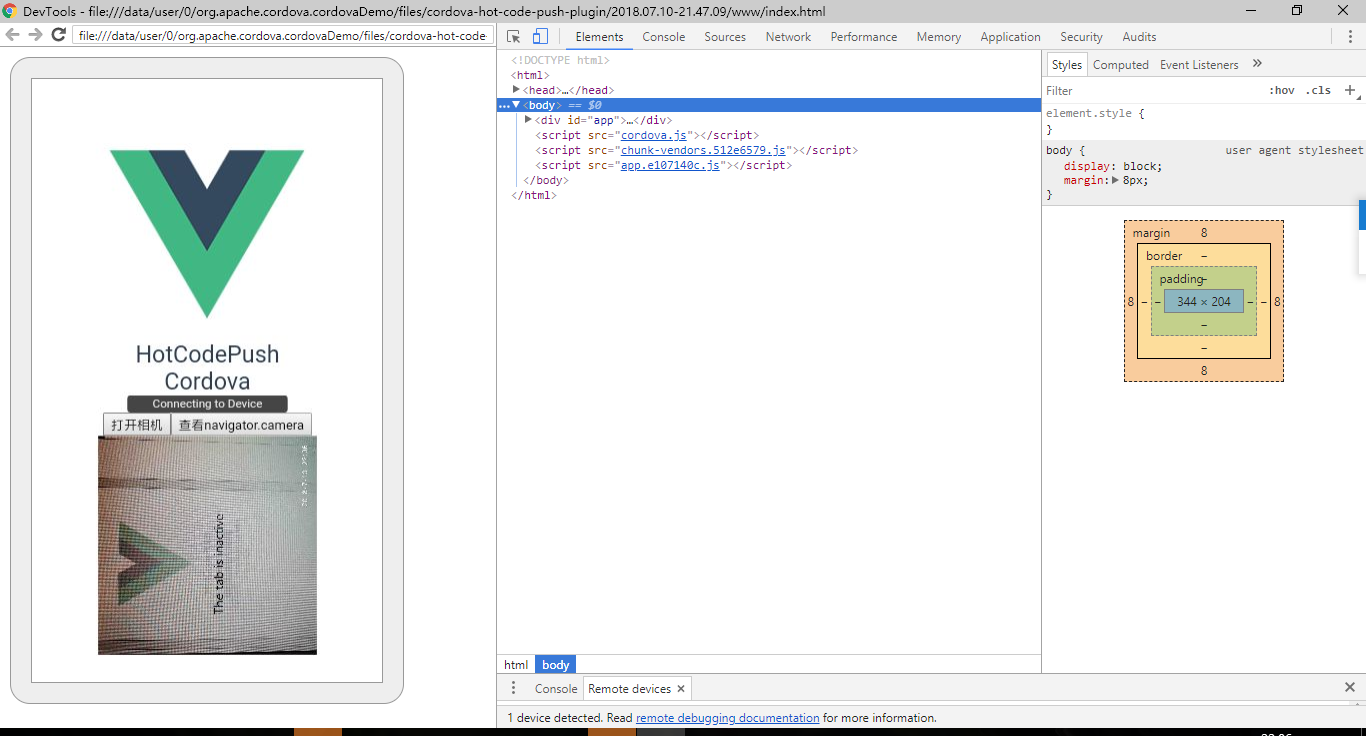Open the DevTools three-dot customize menu
The height and width of the screenshot is (736, 1366).
coord(1350,37)
